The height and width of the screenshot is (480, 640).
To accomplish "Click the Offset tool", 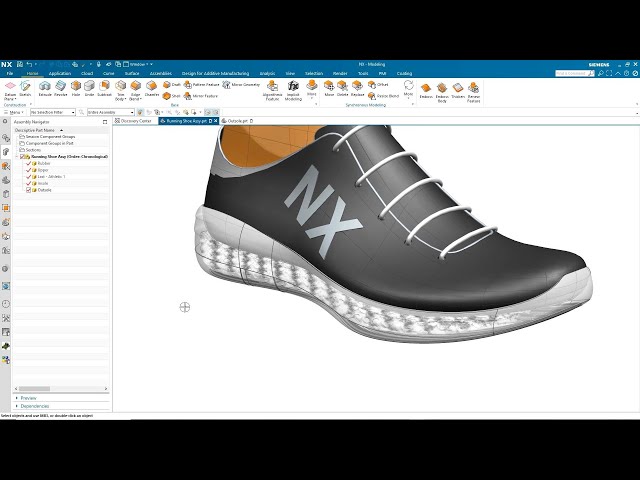I will (x=378, y=84).
